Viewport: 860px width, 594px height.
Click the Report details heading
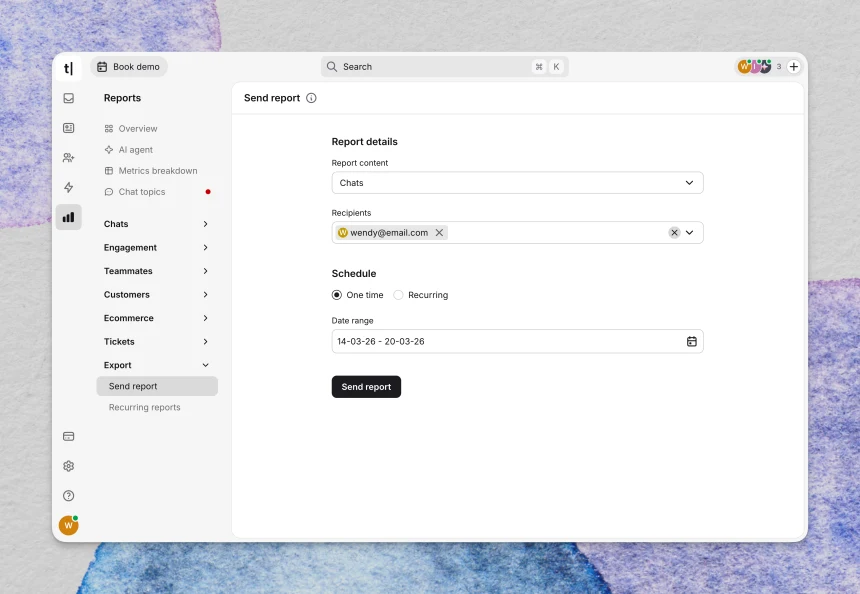tap(365, 142)
